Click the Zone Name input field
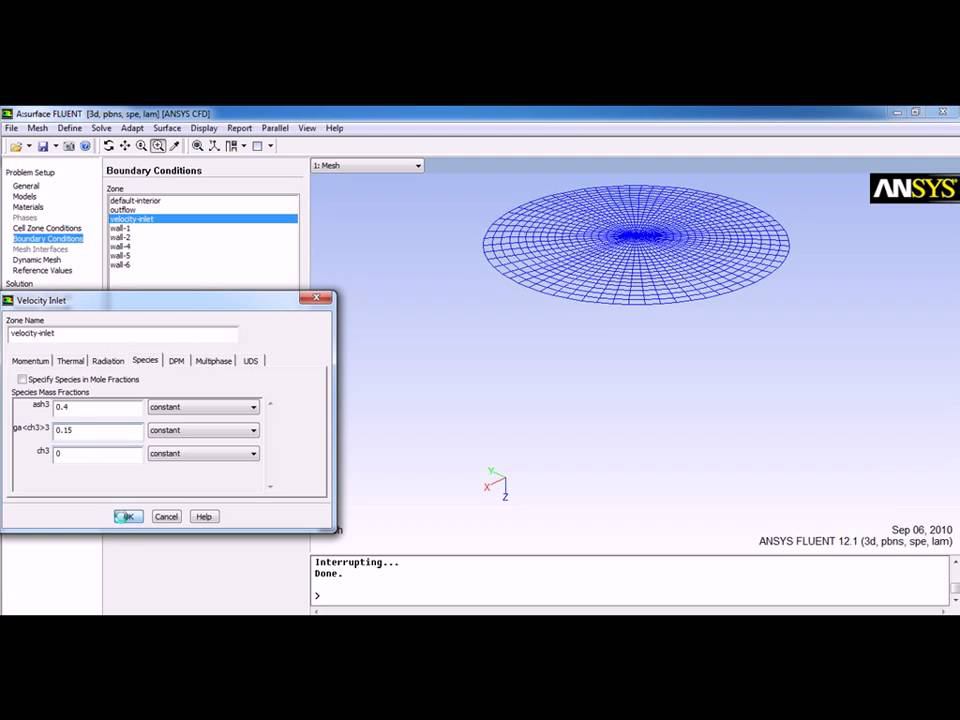Image resolution: width=960 pixels, height=720 pixels. coord(123,334)
